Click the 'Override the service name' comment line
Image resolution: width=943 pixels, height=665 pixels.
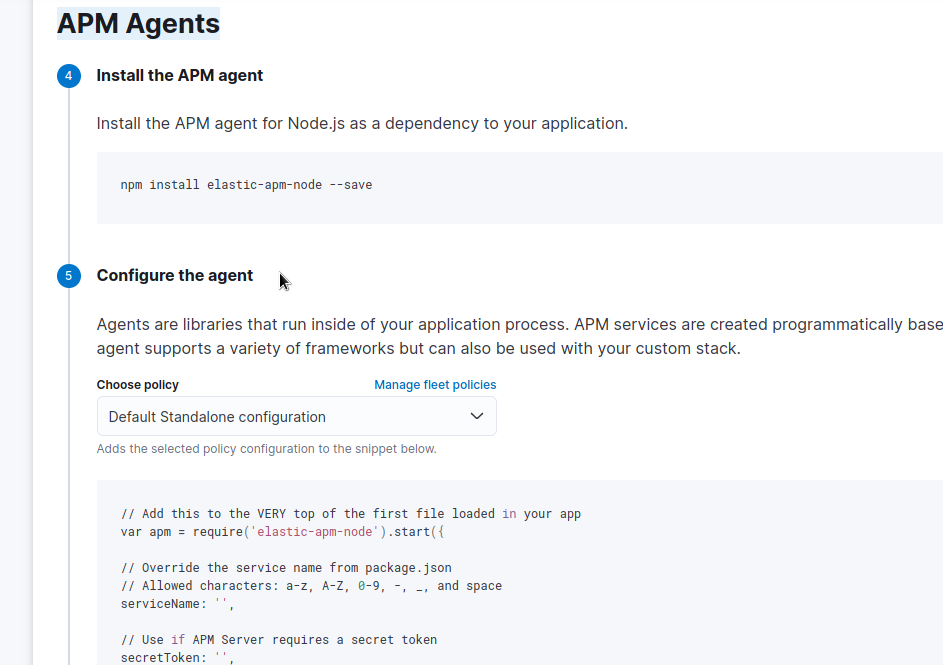286,568
